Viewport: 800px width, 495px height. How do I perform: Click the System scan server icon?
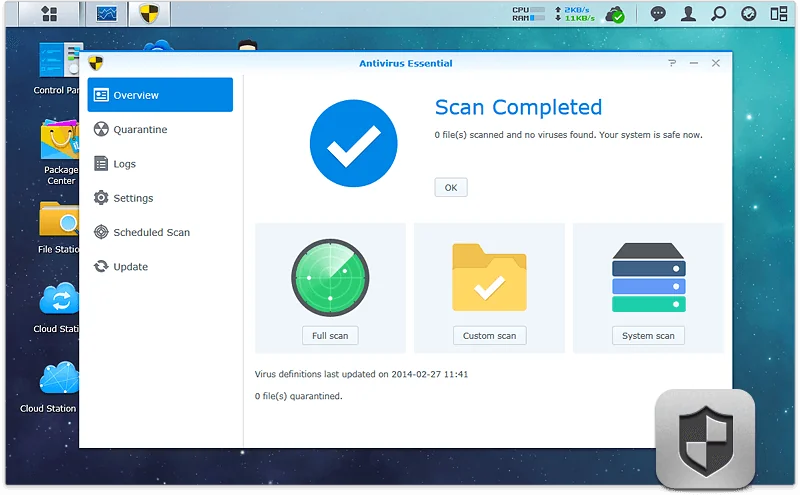pos(648,277)
